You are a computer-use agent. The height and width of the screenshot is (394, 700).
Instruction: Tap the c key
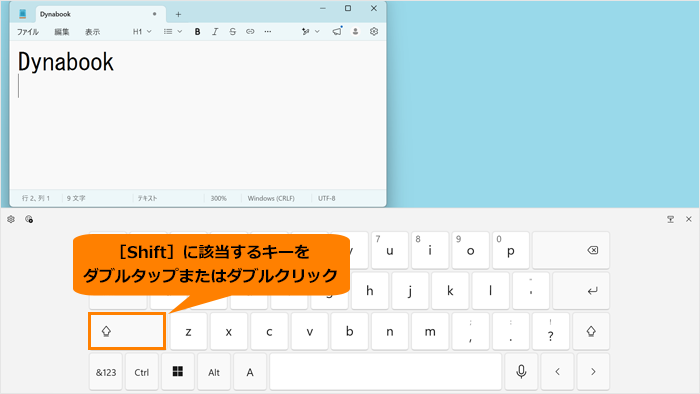(x=269, y=332)
